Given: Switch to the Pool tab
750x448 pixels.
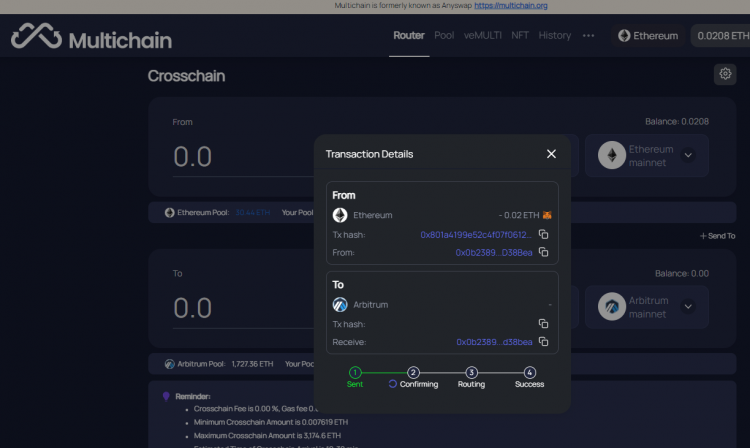Looking at the screenshot, I should point(443,36).
